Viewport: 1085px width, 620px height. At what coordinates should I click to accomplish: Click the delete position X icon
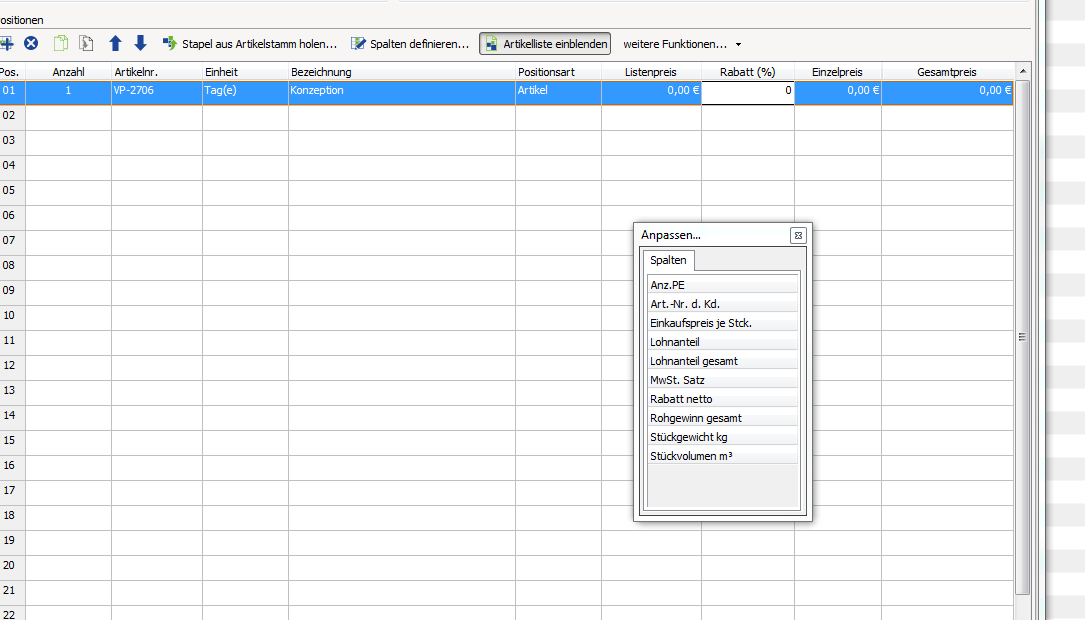point(31,44)
